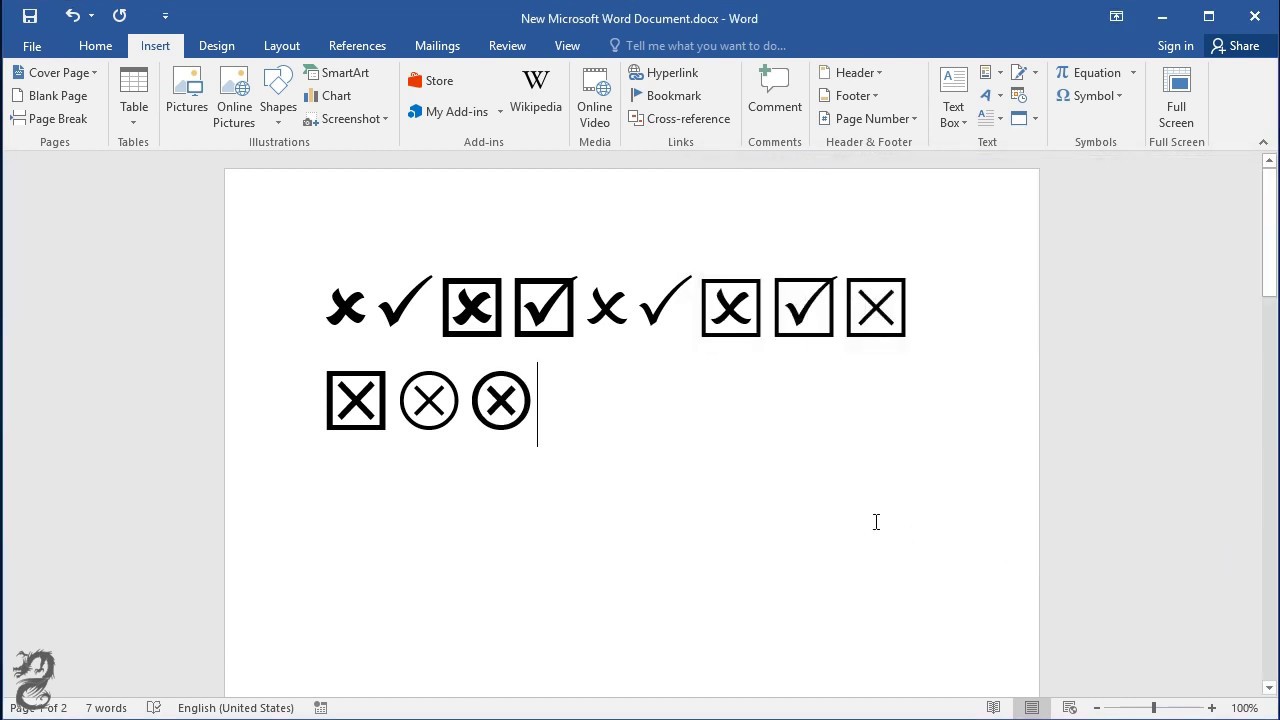Open the Wikipedia add-in
Screen dimensions: 1280x720
click(536, 90)
